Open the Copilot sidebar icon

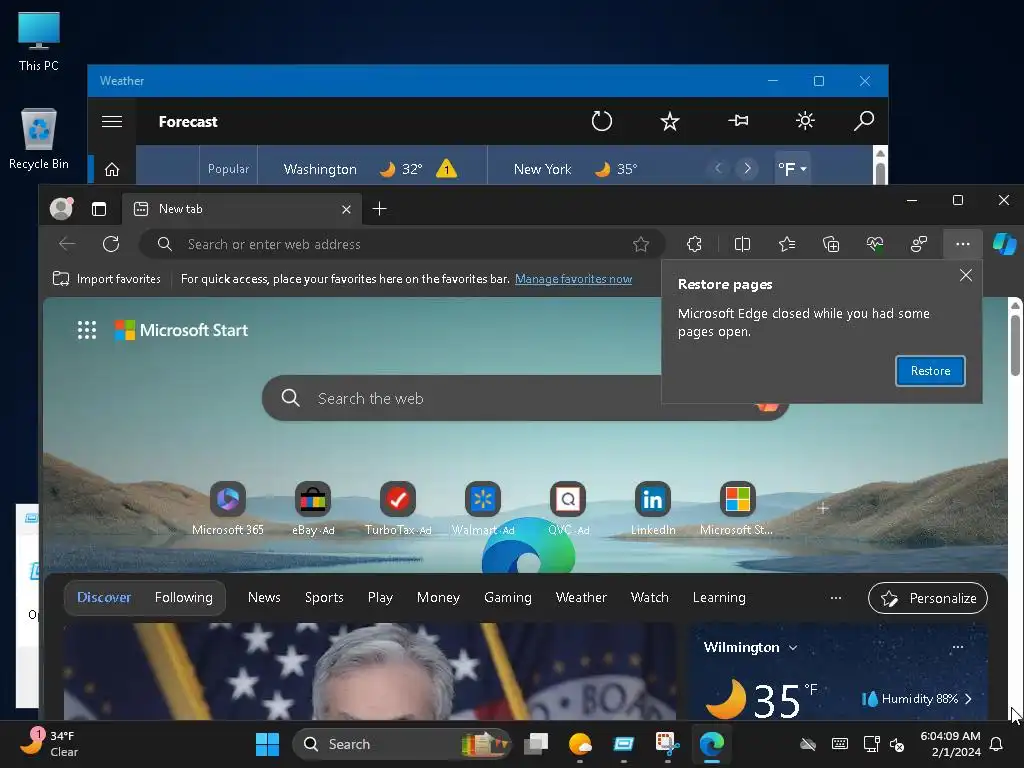point(1004,244)
